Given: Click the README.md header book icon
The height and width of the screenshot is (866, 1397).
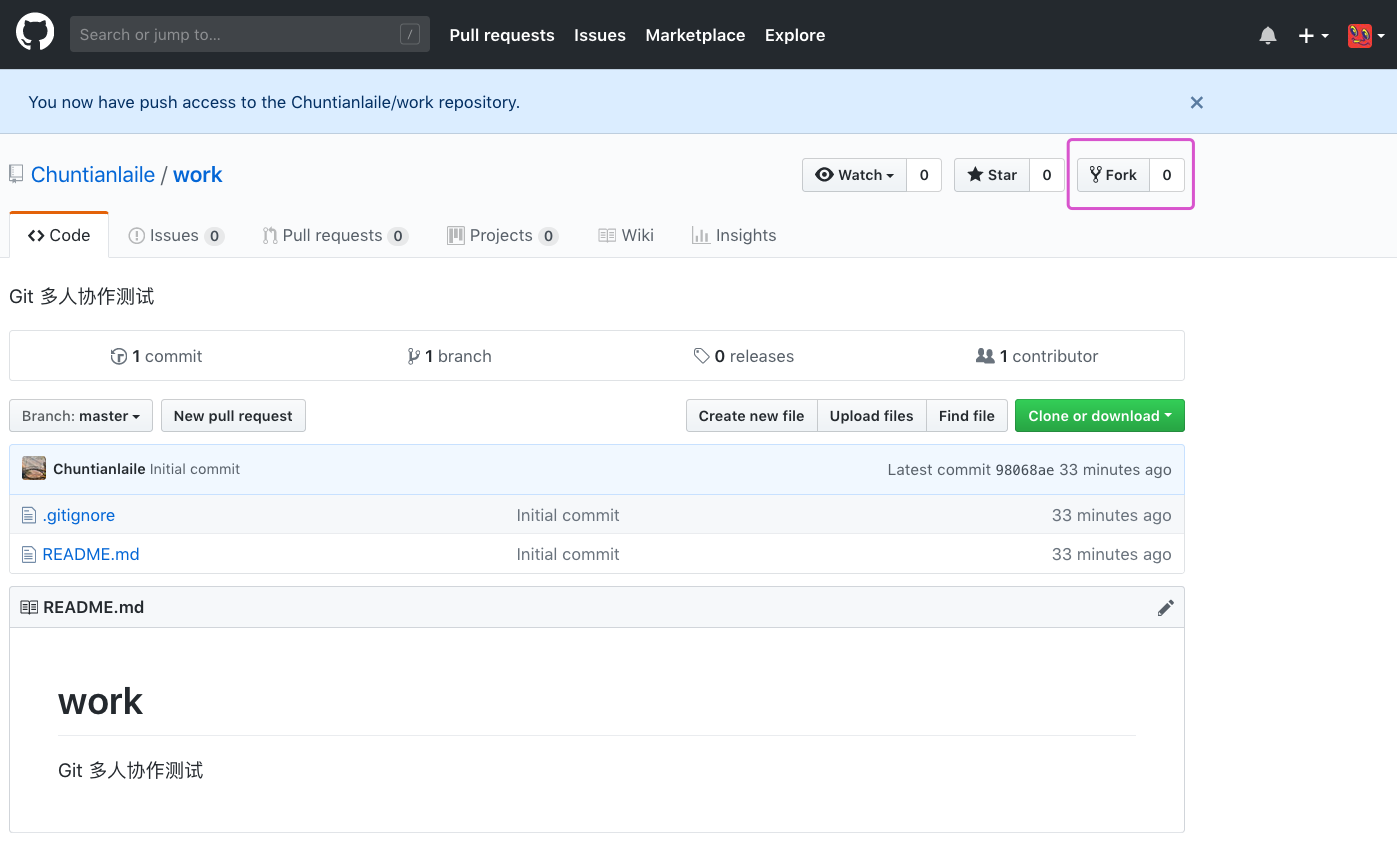Looking at the screenshot, I should coord(29,608).
